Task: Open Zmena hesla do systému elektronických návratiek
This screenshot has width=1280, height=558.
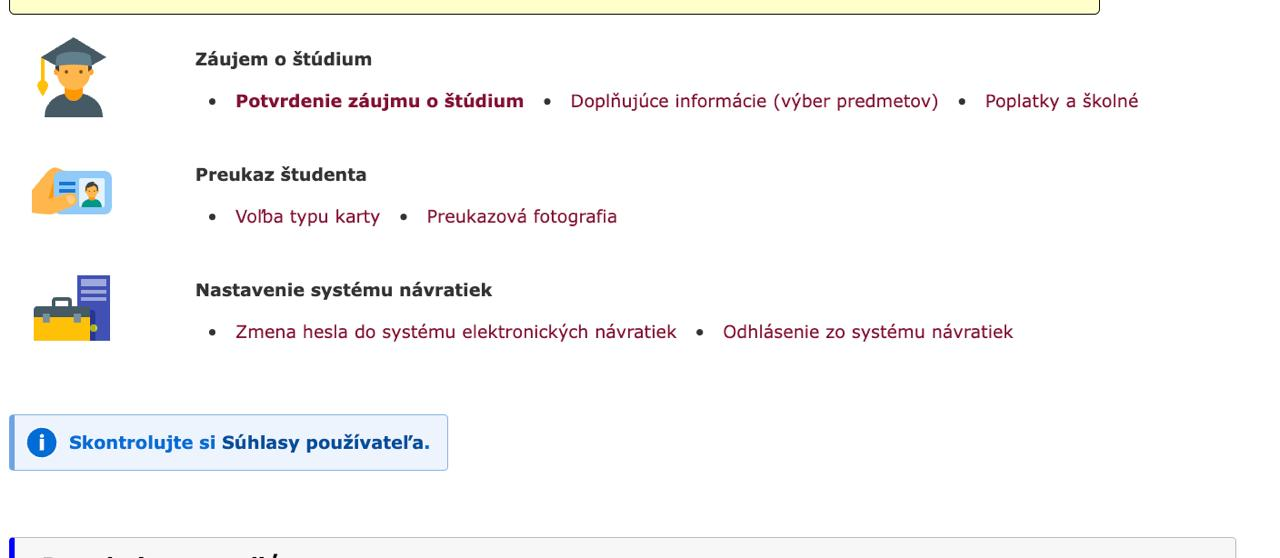Action: [x=455, y=331]
